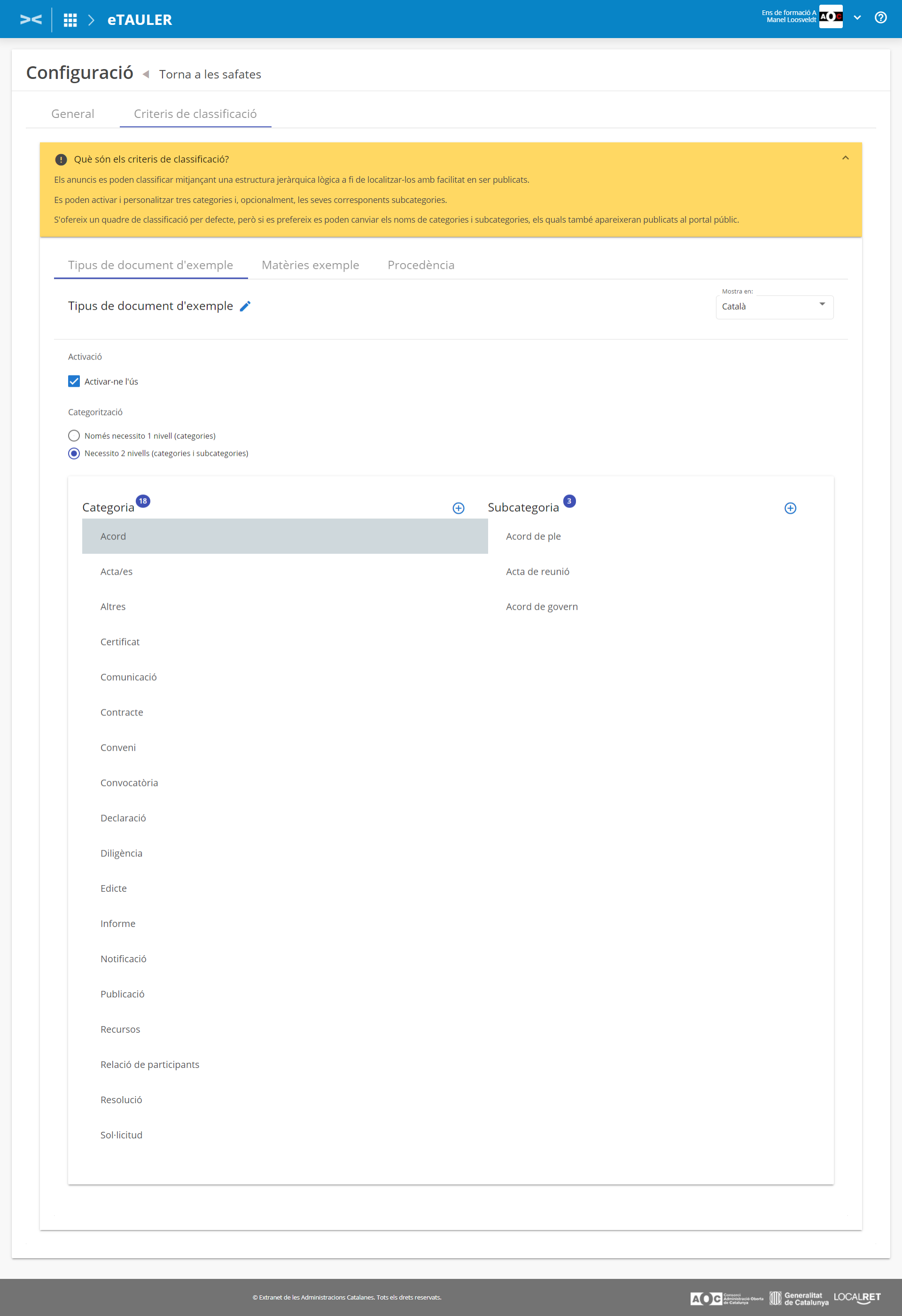The image size is (902, 1316).
Task: Open the Procedència tab
Action: point(421,265)
